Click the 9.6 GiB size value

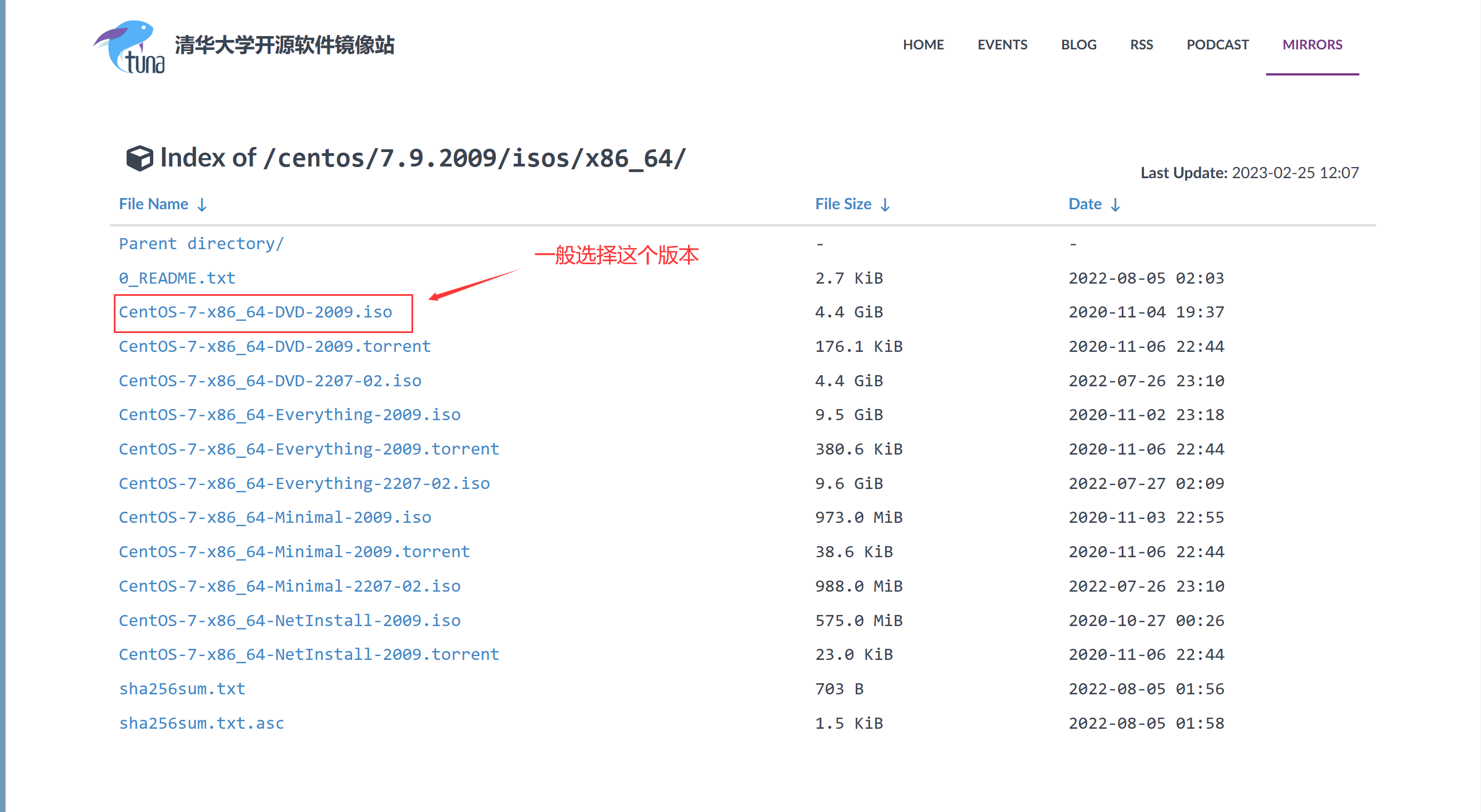pyautogui.click(x=849, y=483)
